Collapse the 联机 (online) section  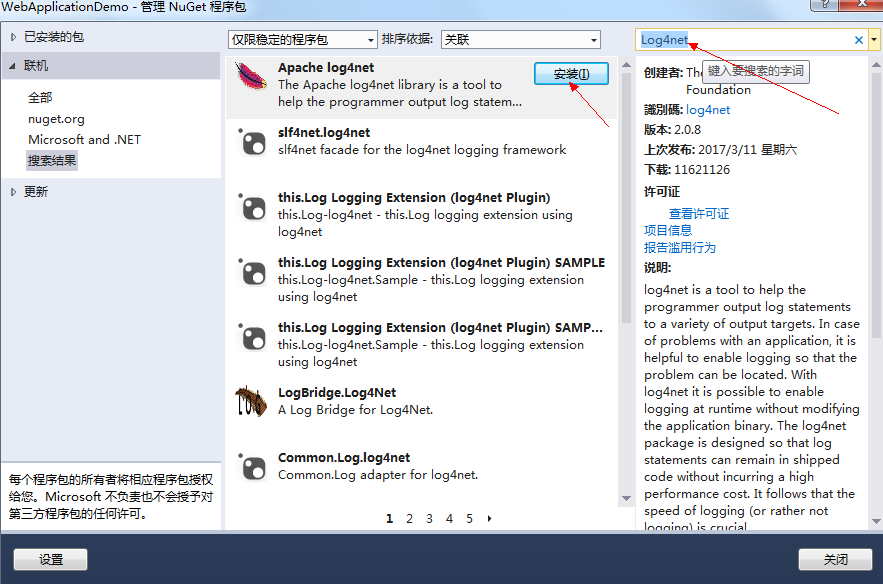pos(12,66)
